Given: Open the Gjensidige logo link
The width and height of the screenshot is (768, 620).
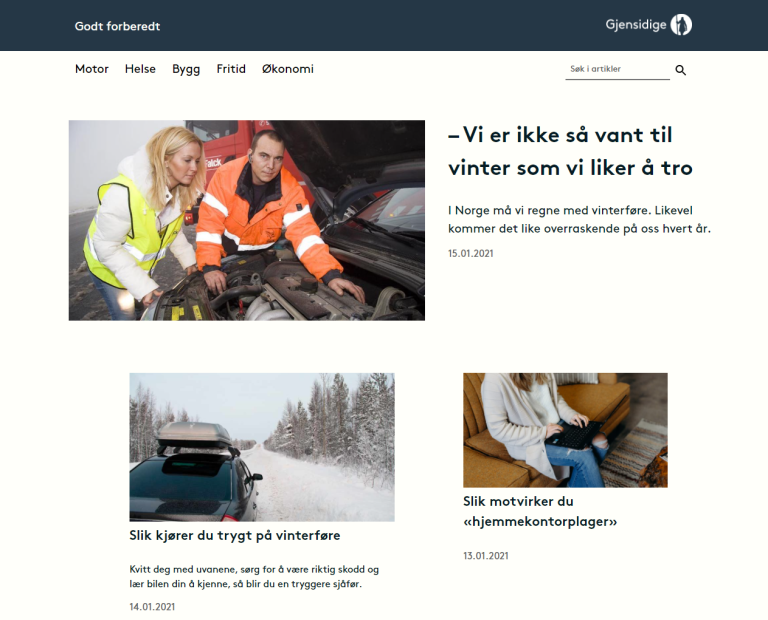Looking at the screenshot, I should 648,24.
